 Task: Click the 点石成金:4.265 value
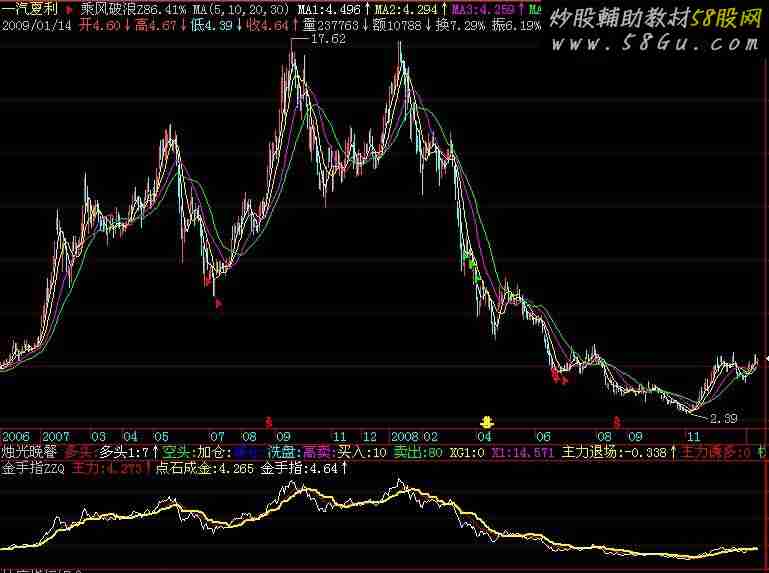[x=205, y=469]
